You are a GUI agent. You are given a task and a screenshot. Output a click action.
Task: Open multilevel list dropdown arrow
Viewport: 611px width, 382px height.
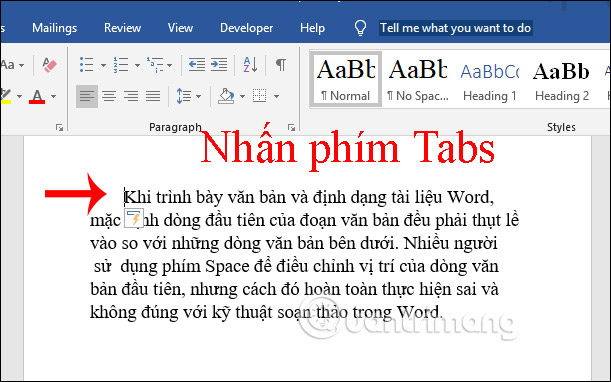[x=170, y=65]
